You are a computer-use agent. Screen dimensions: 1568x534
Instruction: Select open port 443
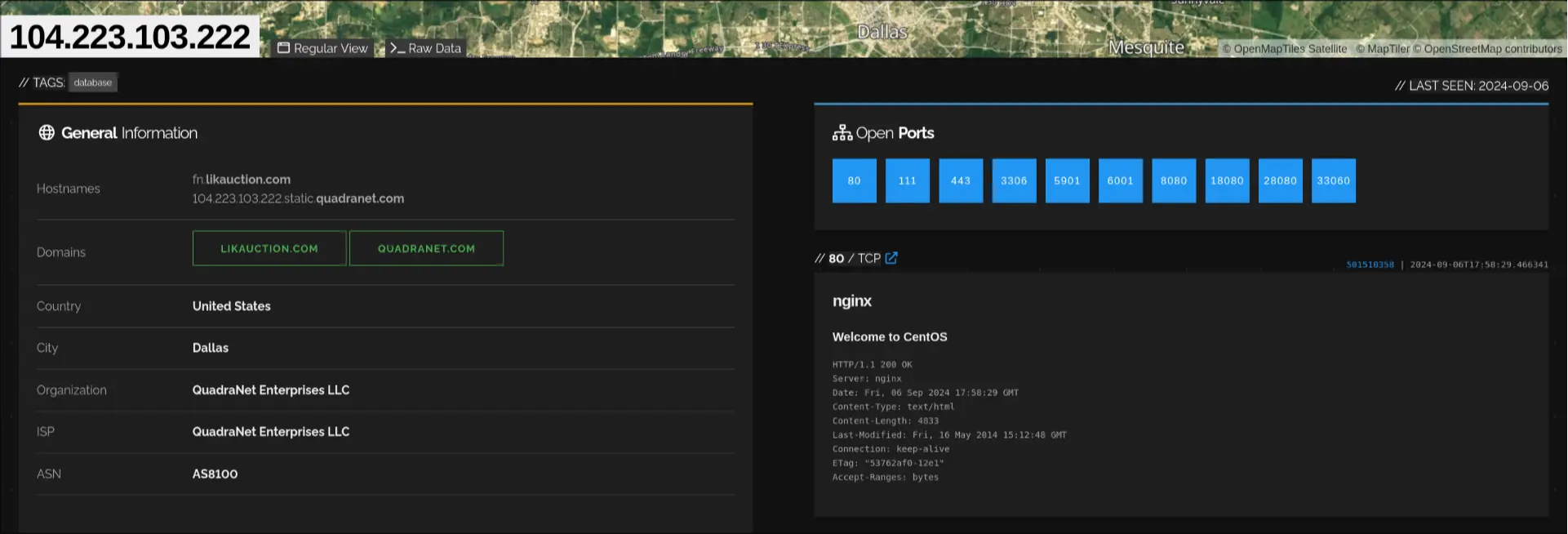(961, 180)
